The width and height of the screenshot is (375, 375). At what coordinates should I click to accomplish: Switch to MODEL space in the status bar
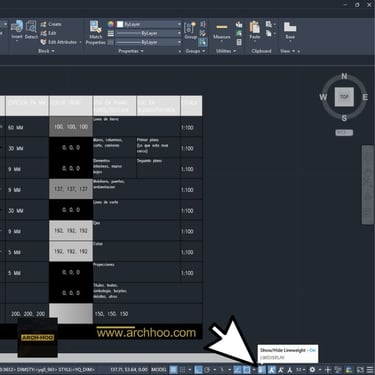click(159, 369)
